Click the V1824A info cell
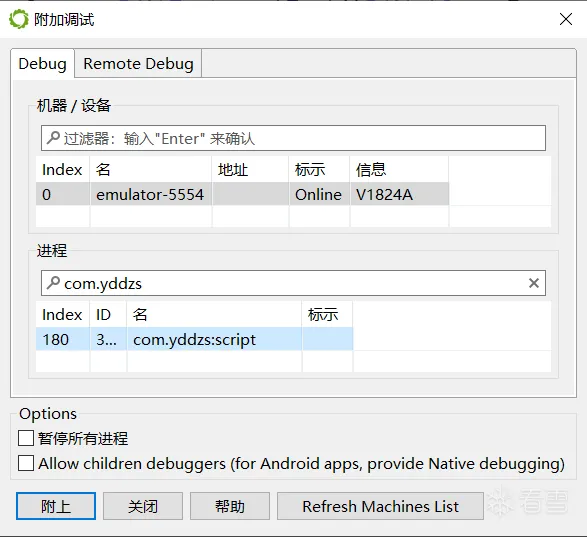Screen dimensions: 587x537 point(399,194)
